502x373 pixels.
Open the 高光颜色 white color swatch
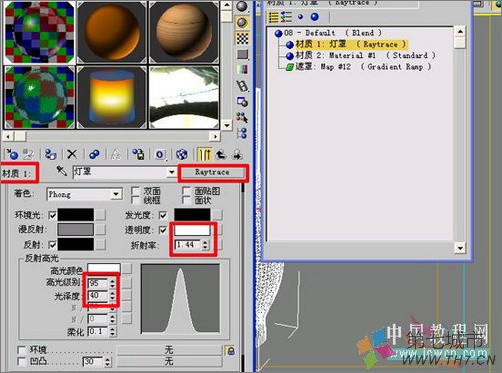click(104, 268)
